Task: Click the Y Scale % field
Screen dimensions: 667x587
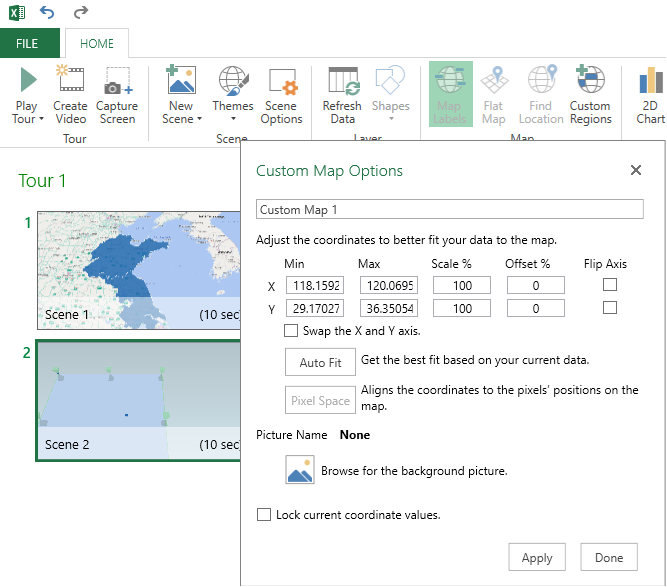Action: coord(462,308)
